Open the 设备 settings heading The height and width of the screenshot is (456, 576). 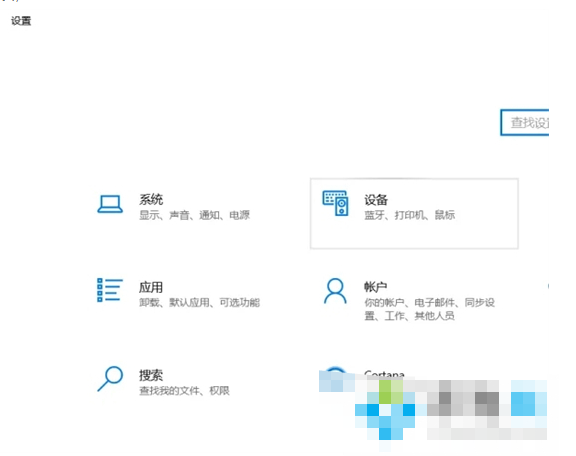(x=376, y=200)
